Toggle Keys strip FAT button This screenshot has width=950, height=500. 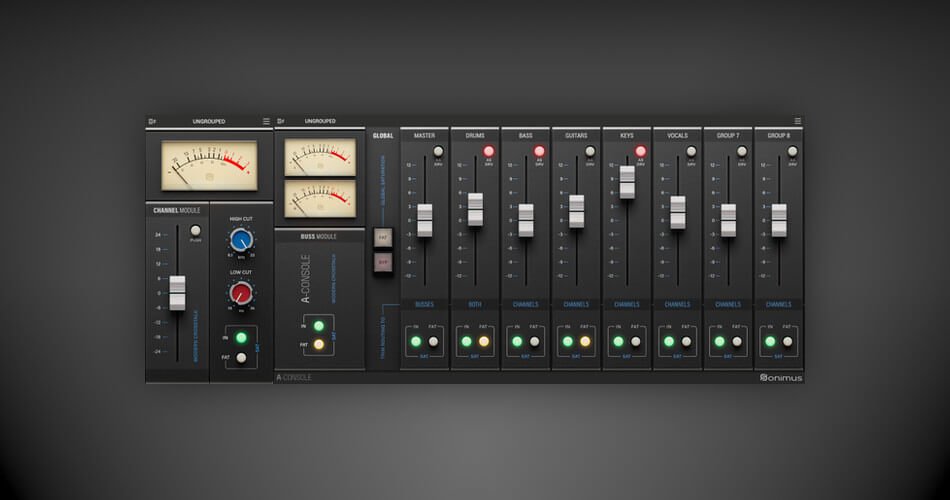pos(636,342)
